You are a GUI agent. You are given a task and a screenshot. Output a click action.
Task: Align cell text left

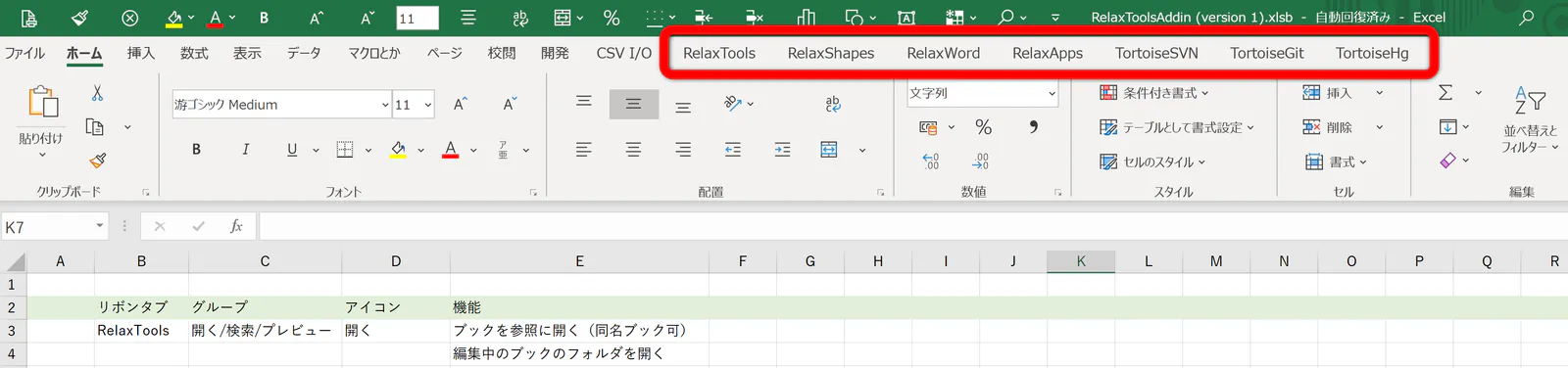click(584, 150)
